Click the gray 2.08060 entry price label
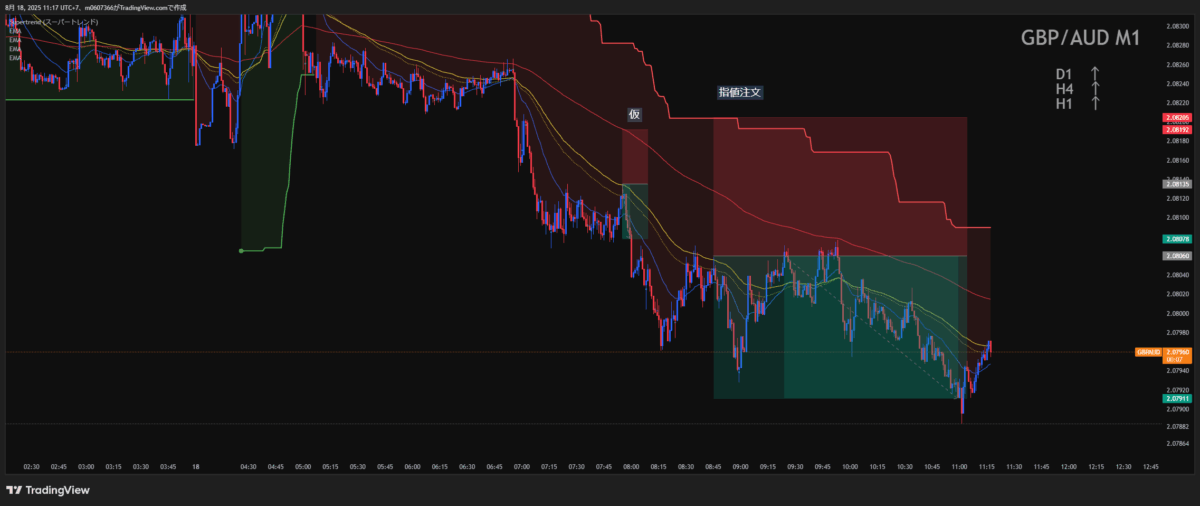 tap(1176, 256)
